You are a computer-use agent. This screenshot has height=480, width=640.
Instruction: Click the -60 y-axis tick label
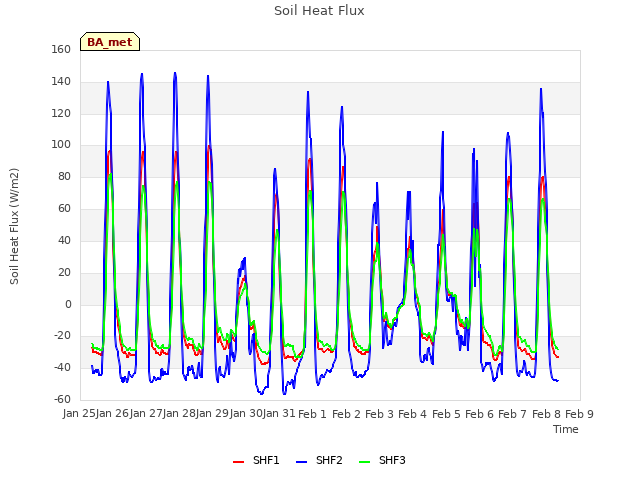pyautogui.click(x=62, y=399)
